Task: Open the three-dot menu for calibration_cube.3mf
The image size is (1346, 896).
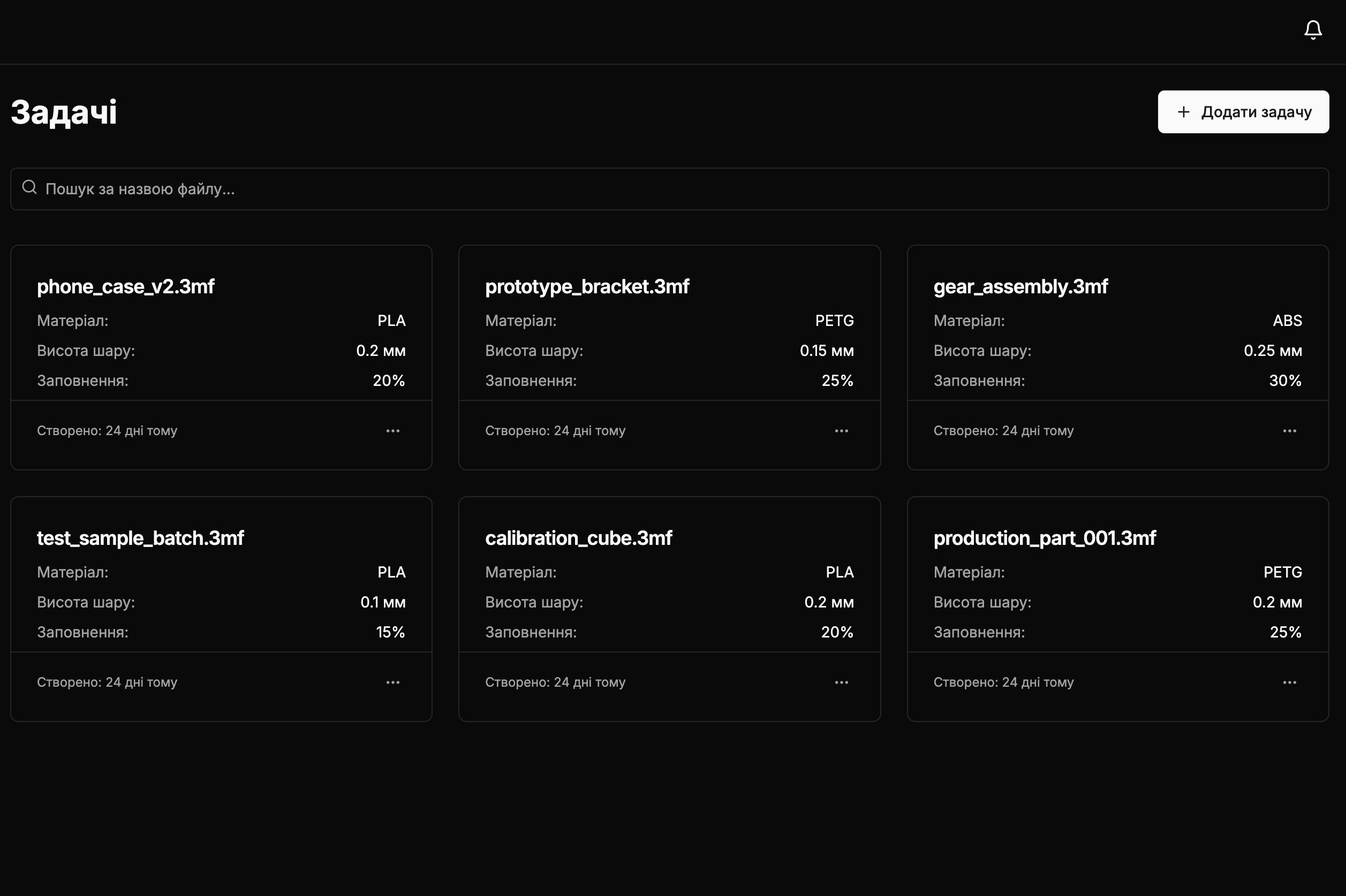Action: (841, 682)
